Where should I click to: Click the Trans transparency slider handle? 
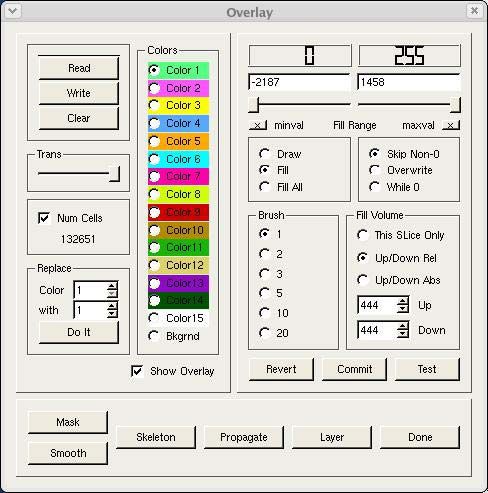coord(114,174)
